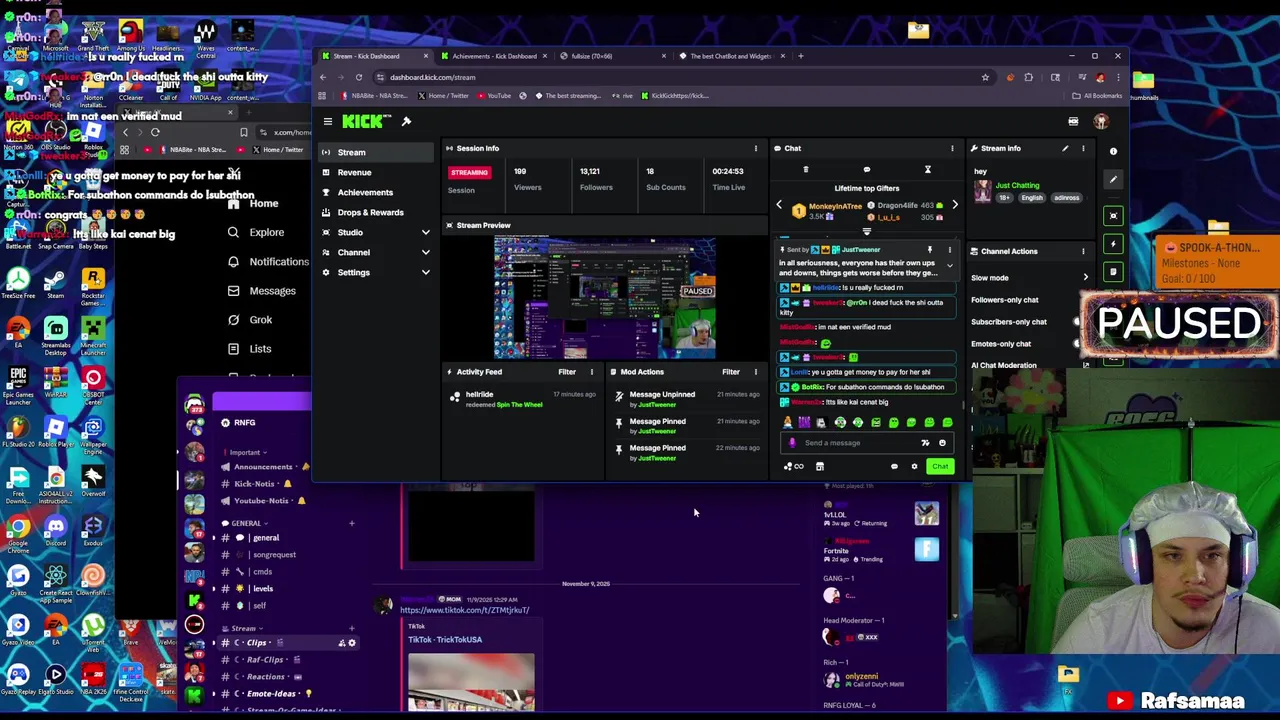Expand Channel section in Kick sidebar

point(425,252)
